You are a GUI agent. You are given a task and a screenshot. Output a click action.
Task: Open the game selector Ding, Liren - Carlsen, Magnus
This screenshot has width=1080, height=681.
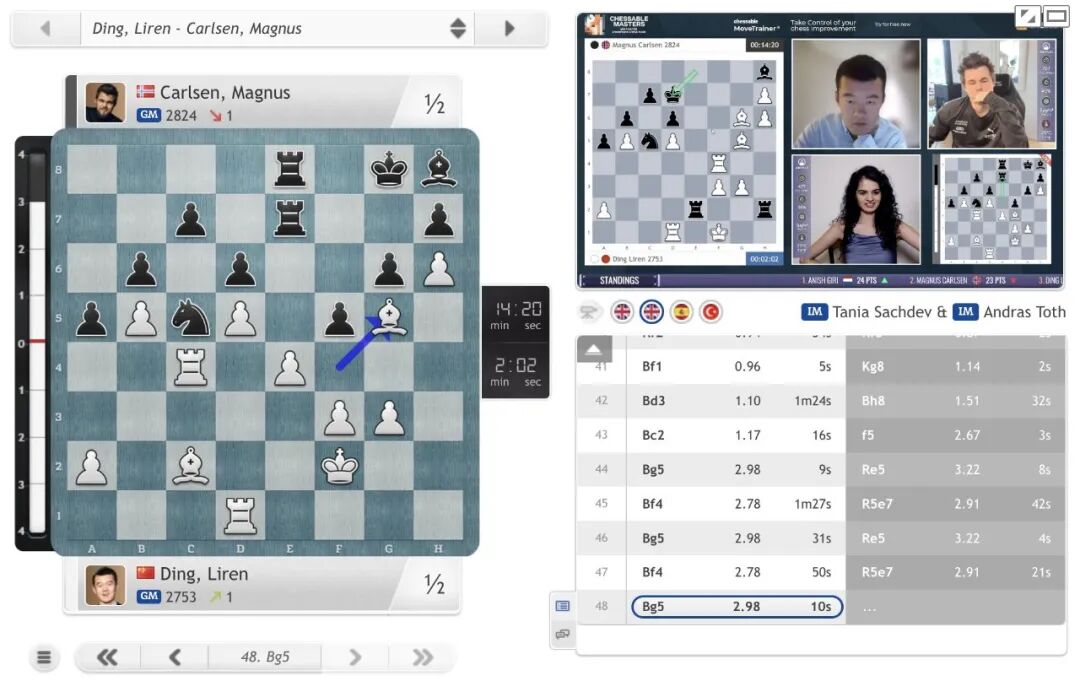pyautogui.click(x=277, y=28)
